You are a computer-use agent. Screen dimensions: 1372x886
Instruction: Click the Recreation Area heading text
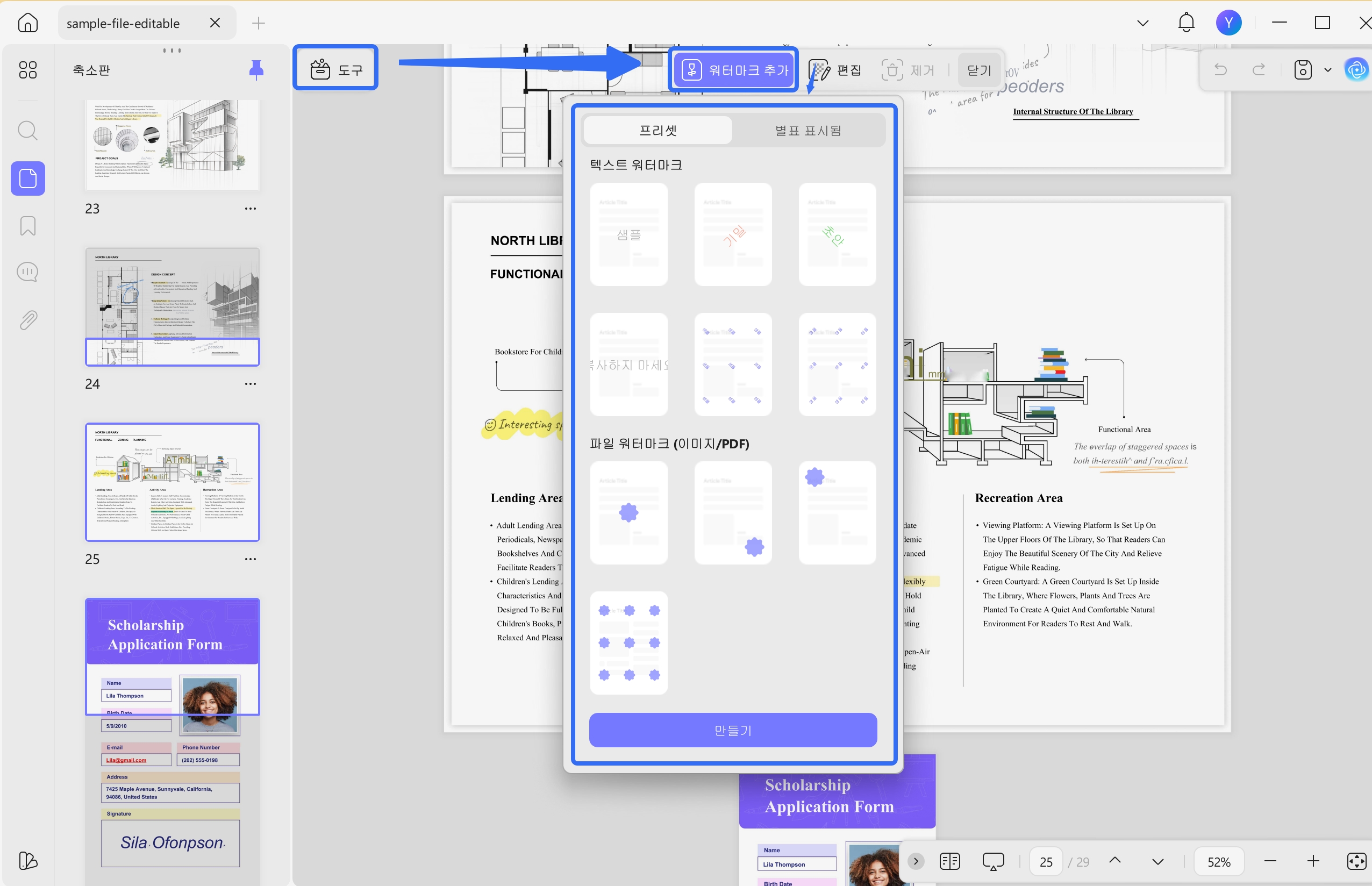[x=1019, y=498]
